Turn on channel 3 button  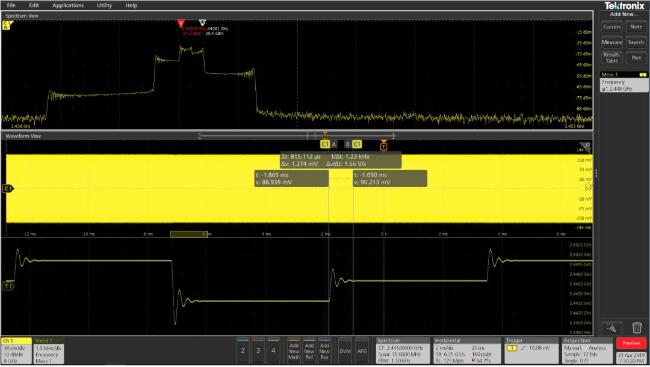pos(258,350)
